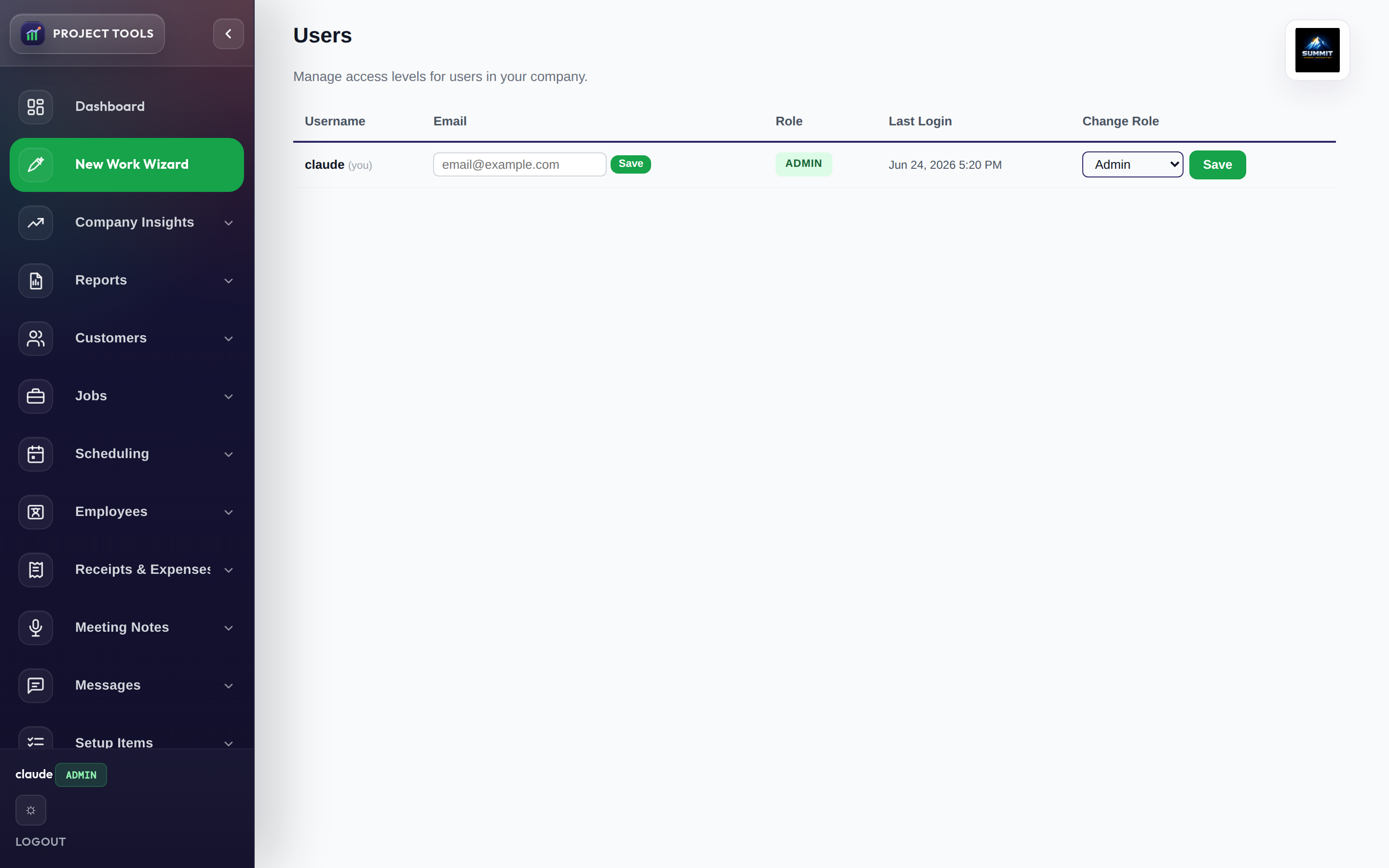Select Employees label in the sidebar

tap(111, 512)
